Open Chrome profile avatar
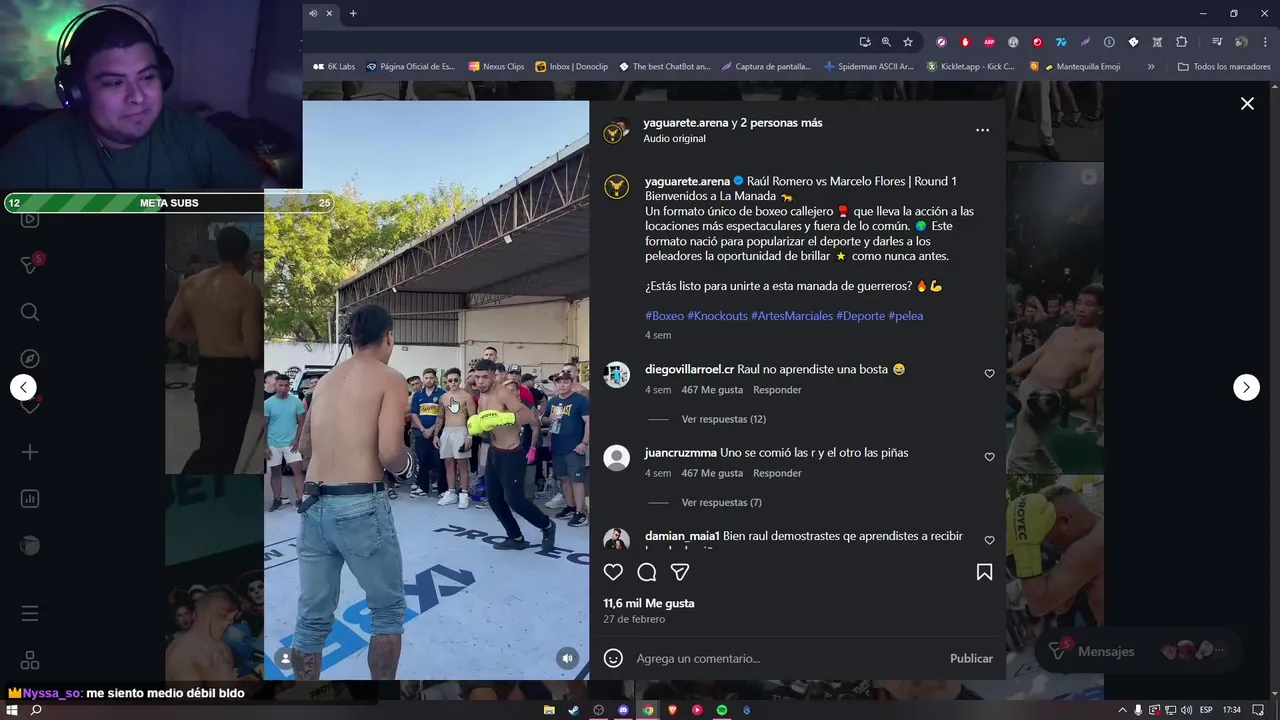 click(x=1241, y=42)
